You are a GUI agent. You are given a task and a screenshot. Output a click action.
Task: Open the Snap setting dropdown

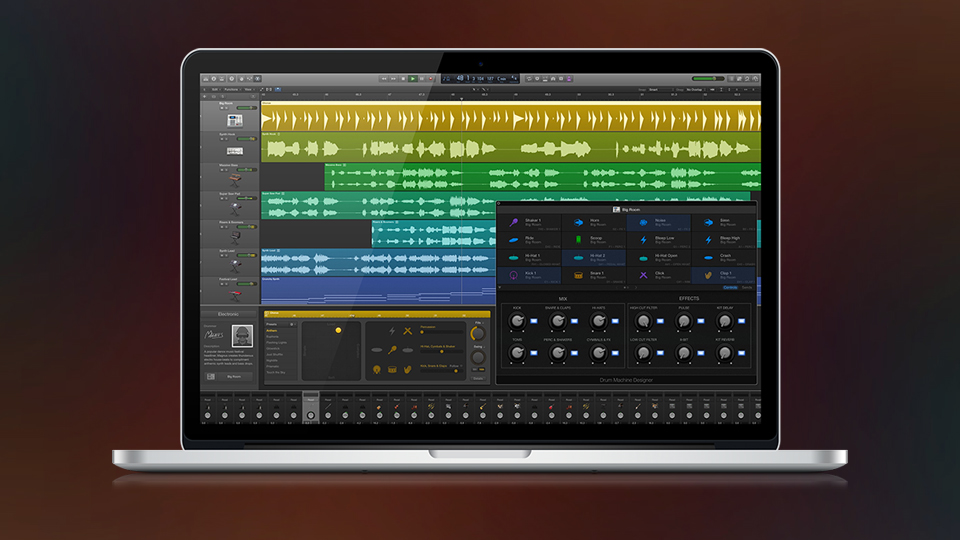tap(660, 89)
